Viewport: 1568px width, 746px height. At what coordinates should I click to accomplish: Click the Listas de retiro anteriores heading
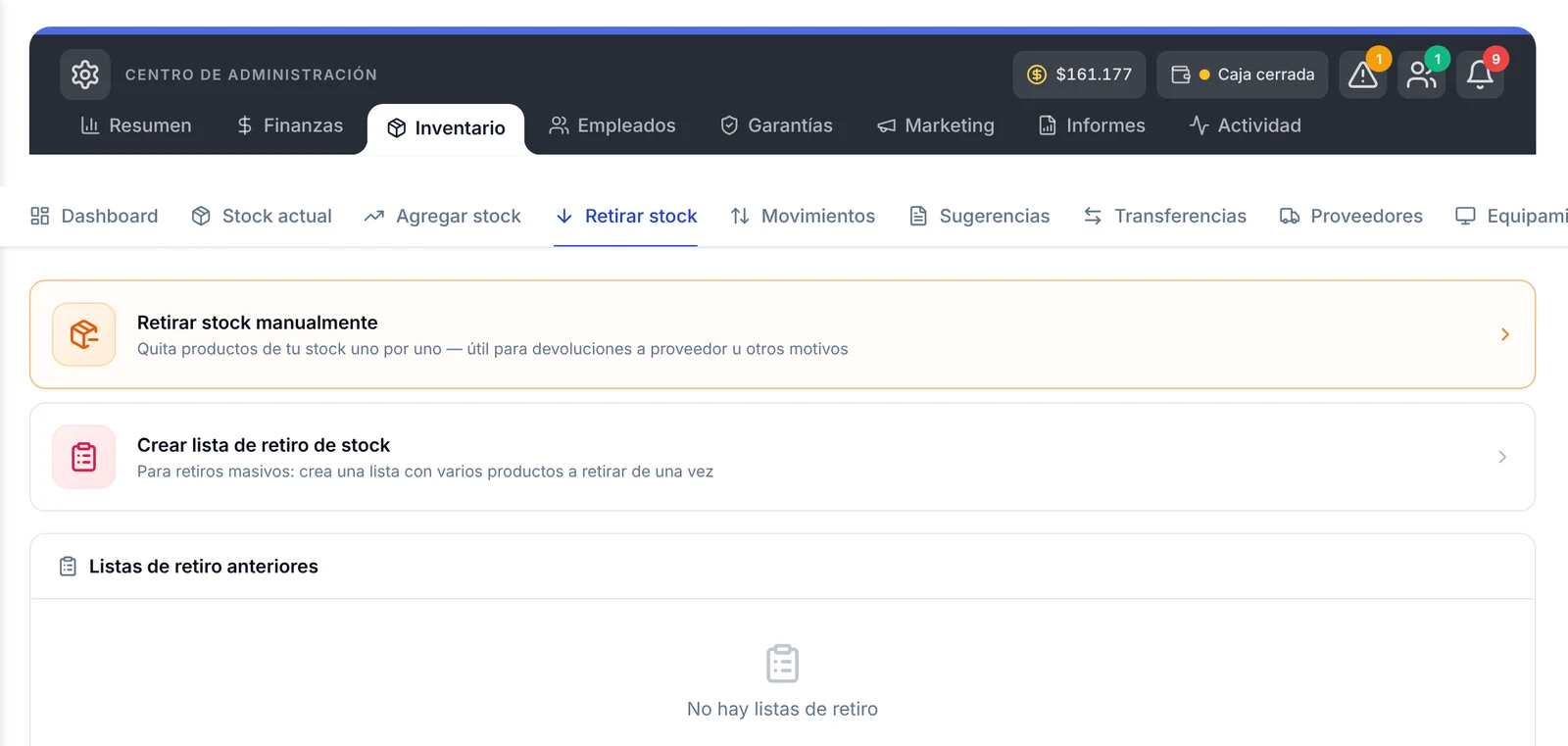[204, 567]
